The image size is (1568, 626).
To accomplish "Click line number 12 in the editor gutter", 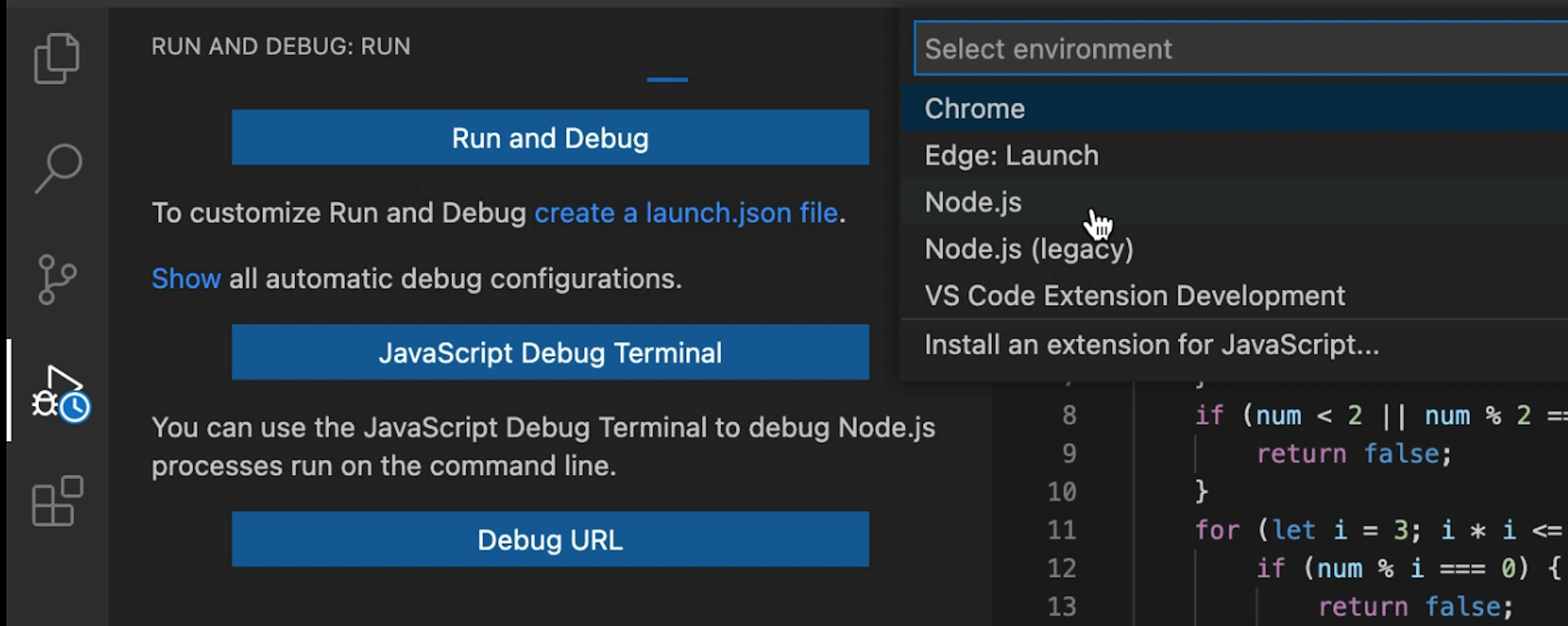I will pos(1062,569).
